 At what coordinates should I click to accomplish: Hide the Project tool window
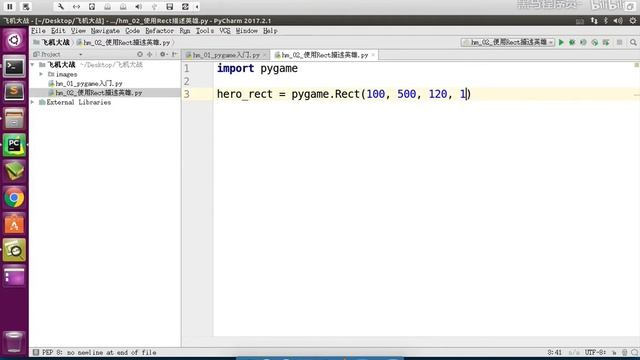pos(174,54)
